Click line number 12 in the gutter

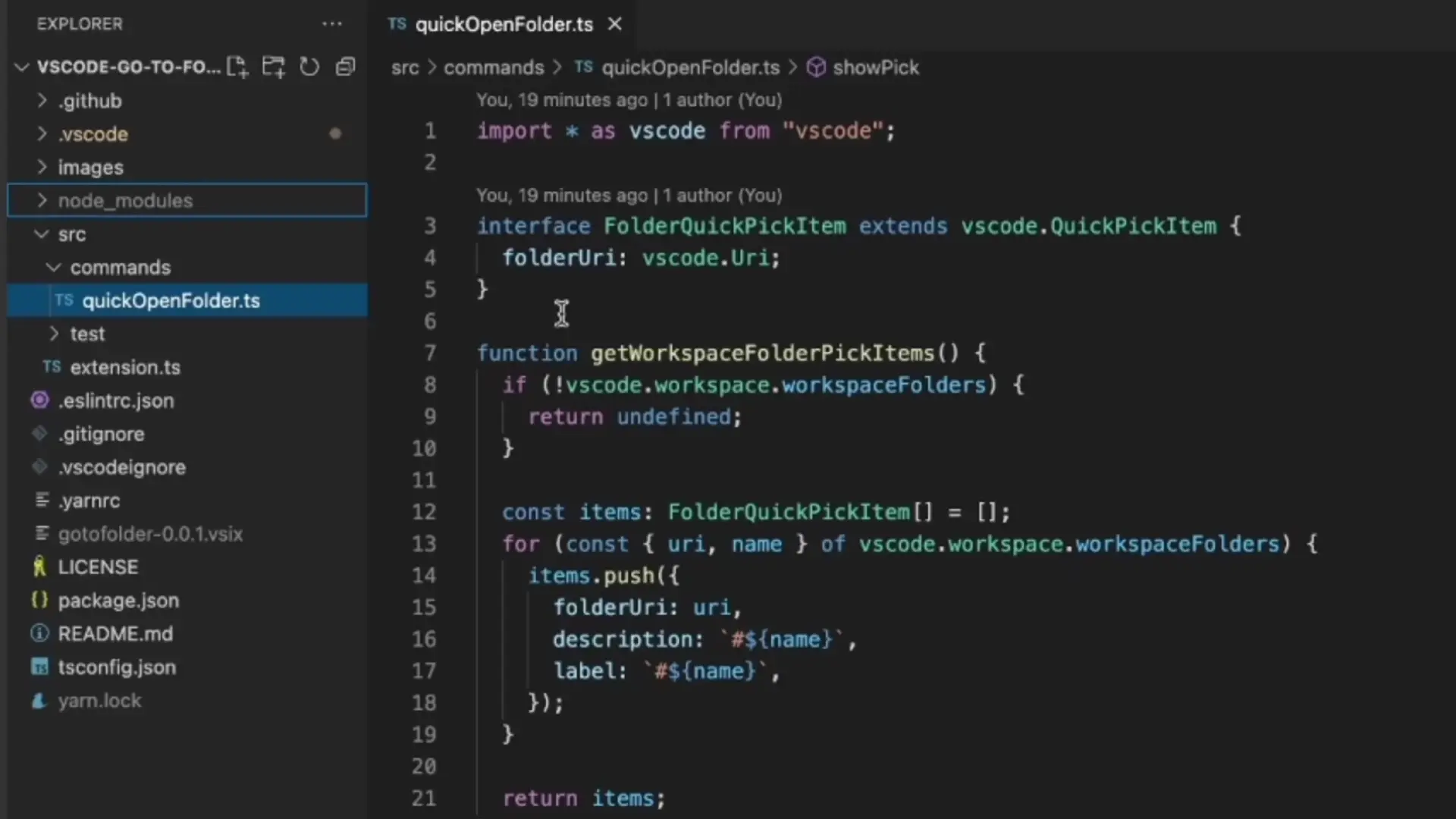(424, 512)
